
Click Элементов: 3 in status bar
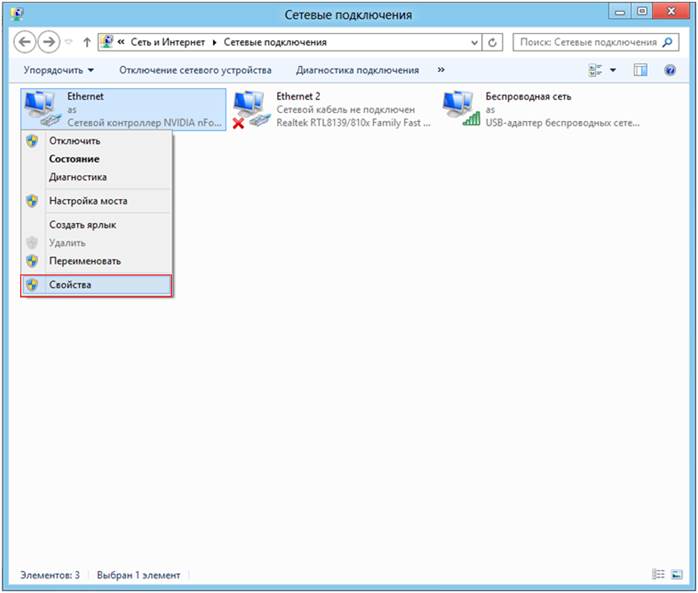(50, 575)
